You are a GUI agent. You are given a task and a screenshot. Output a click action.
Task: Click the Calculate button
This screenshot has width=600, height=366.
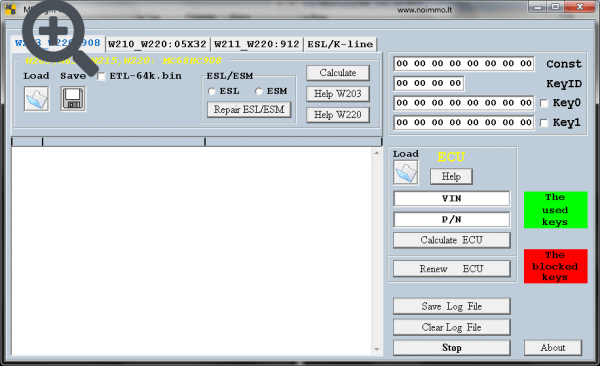[x=338, y=73]
